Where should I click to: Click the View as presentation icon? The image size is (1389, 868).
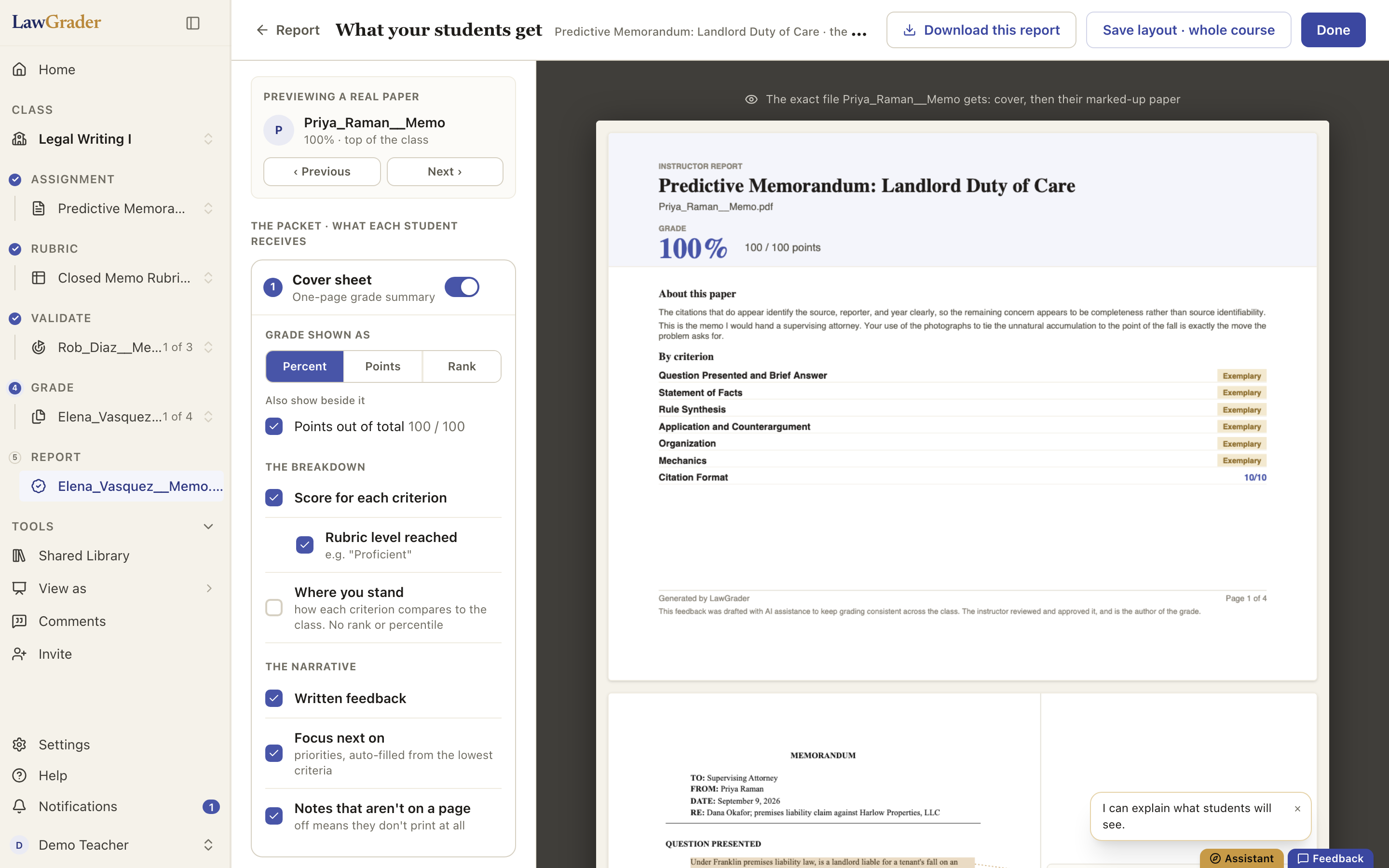pyautogui.click(x=19, y=588)
